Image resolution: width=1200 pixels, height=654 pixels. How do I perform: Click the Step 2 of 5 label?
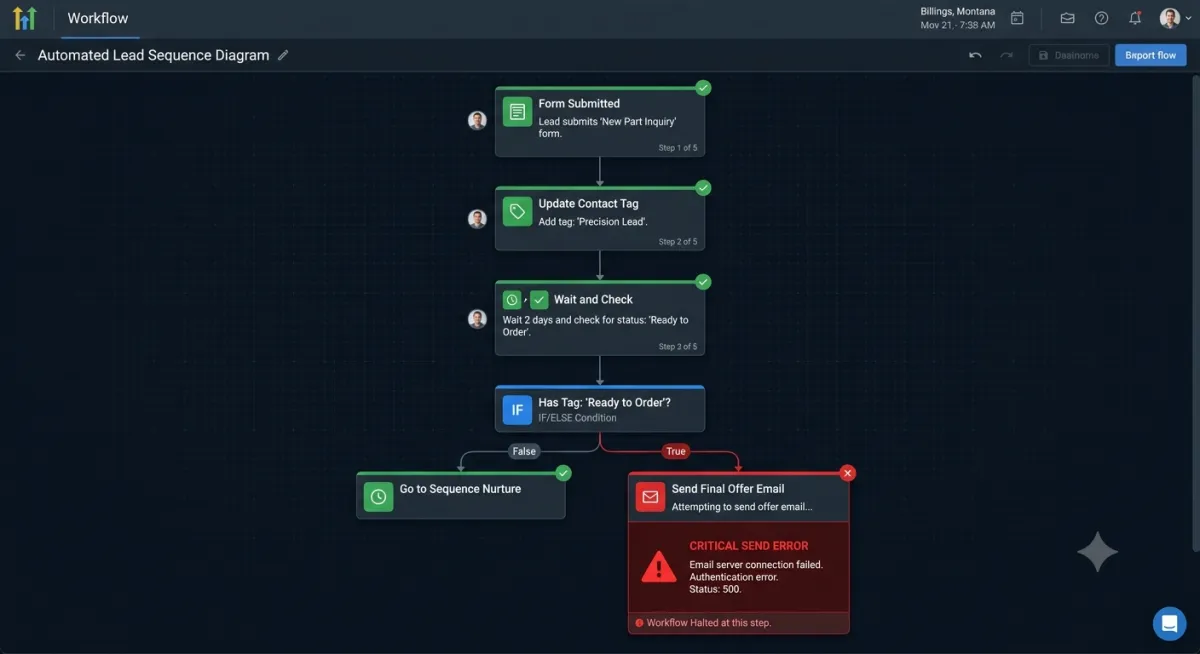pos(678,242)
